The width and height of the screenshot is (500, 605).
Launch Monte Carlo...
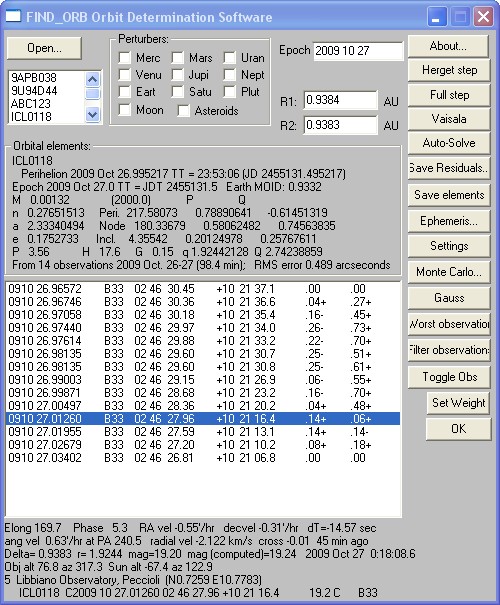(x=449, y=272)
